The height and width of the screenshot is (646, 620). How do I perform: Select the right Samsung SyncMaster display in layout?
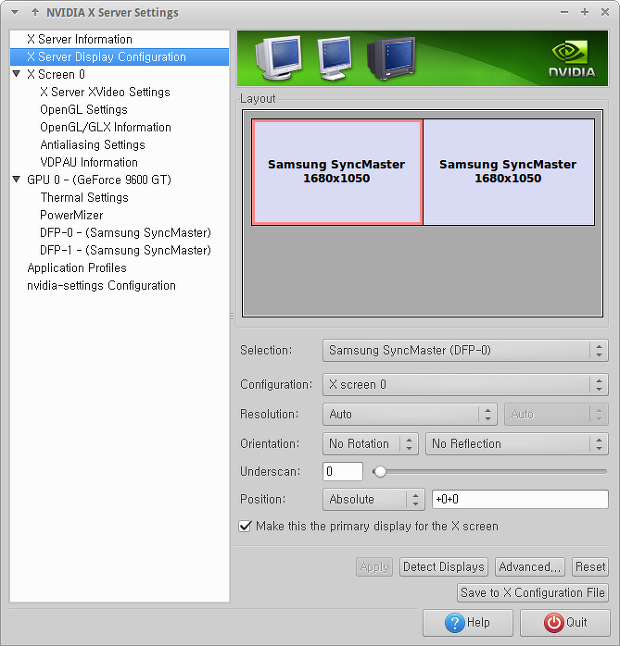click(508, 172)
